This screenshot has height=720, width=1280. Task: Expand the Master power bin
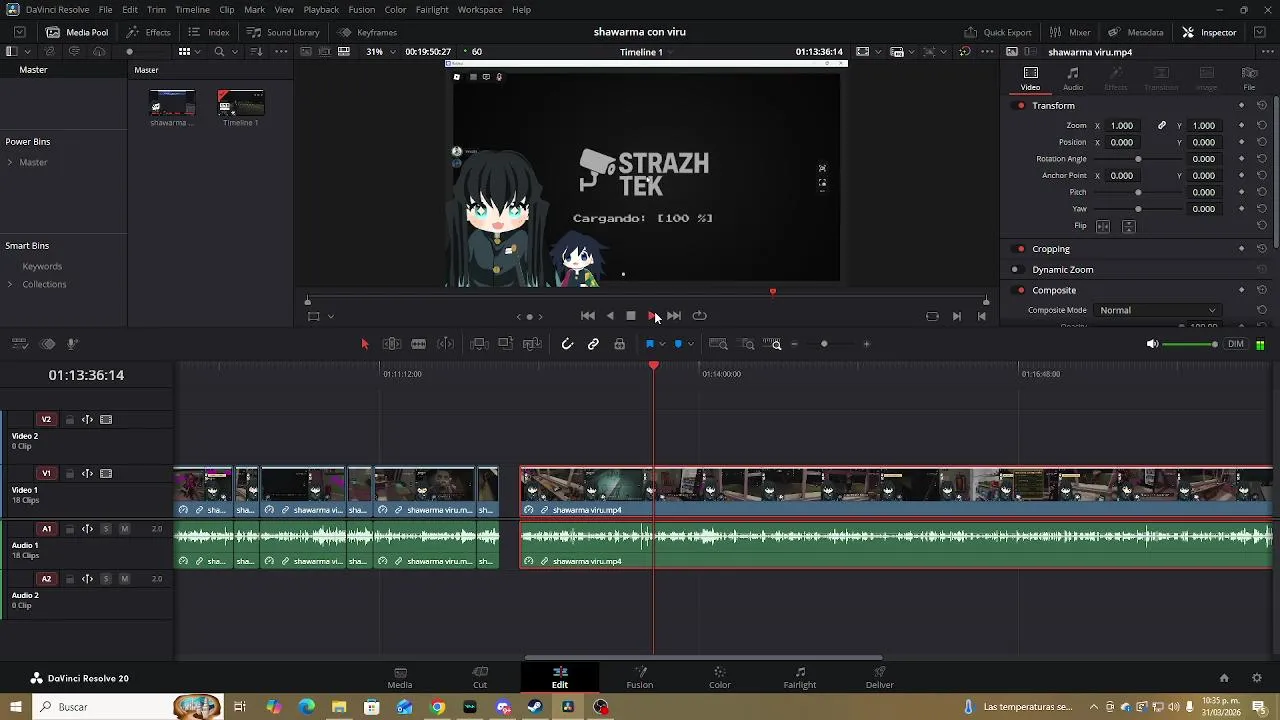pyautogui.click(x=10, y=162)
